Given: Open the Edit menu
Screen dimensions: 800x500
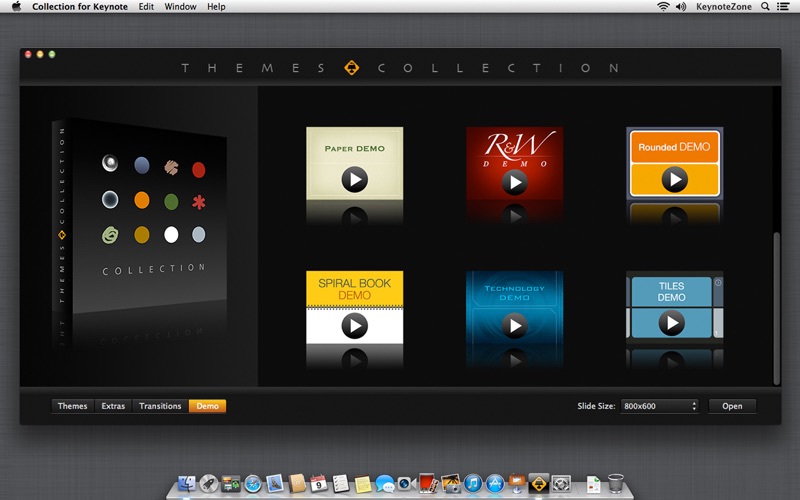Looking at the screenshot, I should 146,7.
